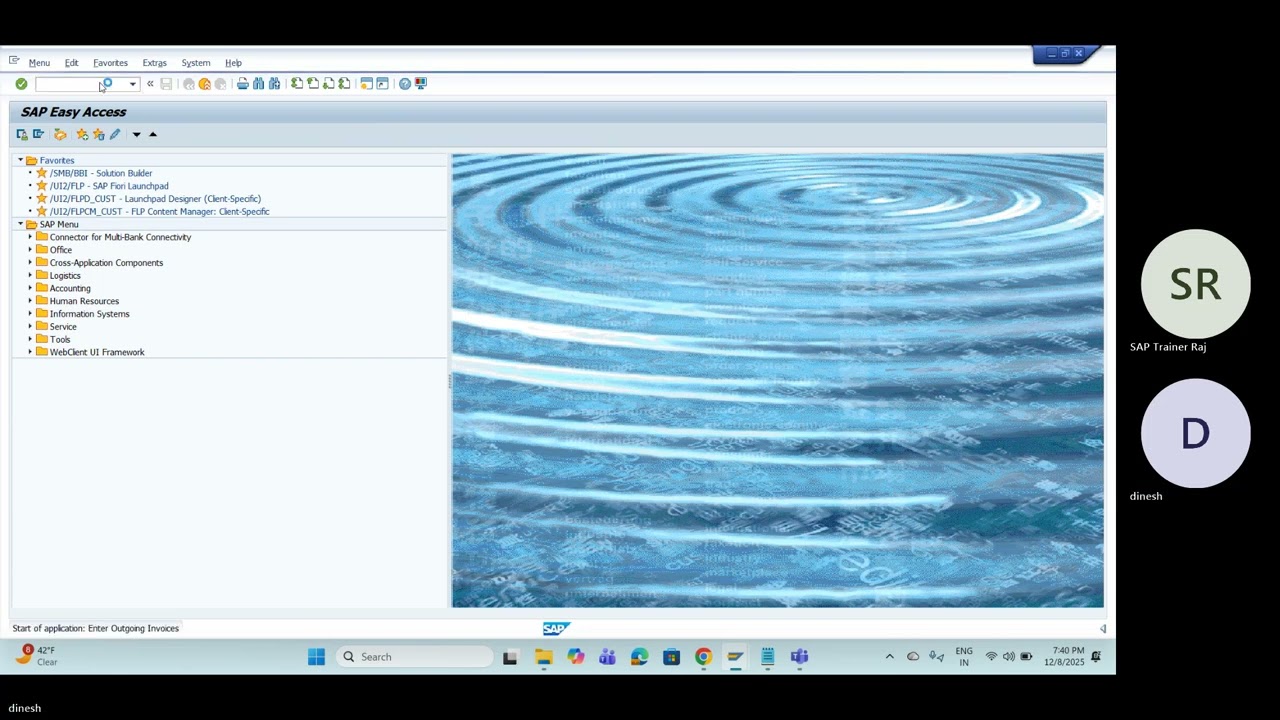
Task: Expand the Service folder
Action: coord(30,327)
